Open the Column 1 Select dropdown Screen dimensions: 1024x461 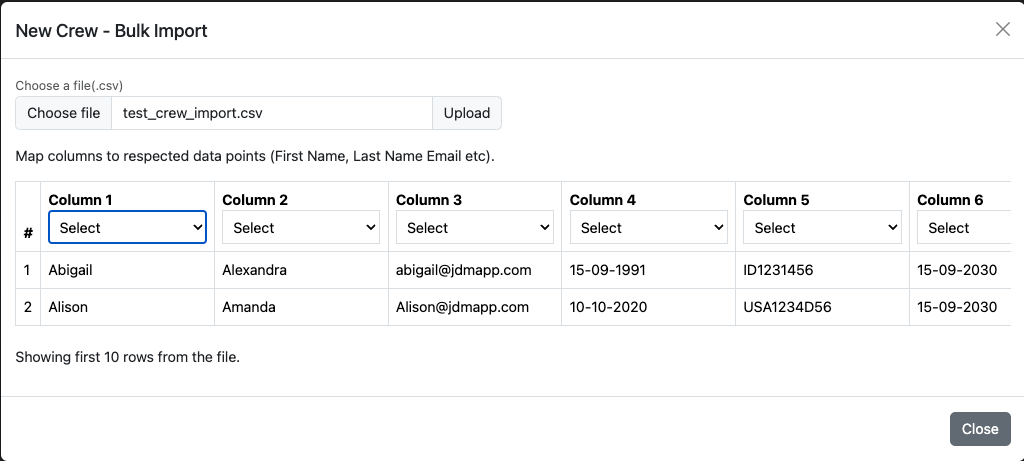(128, 228)
